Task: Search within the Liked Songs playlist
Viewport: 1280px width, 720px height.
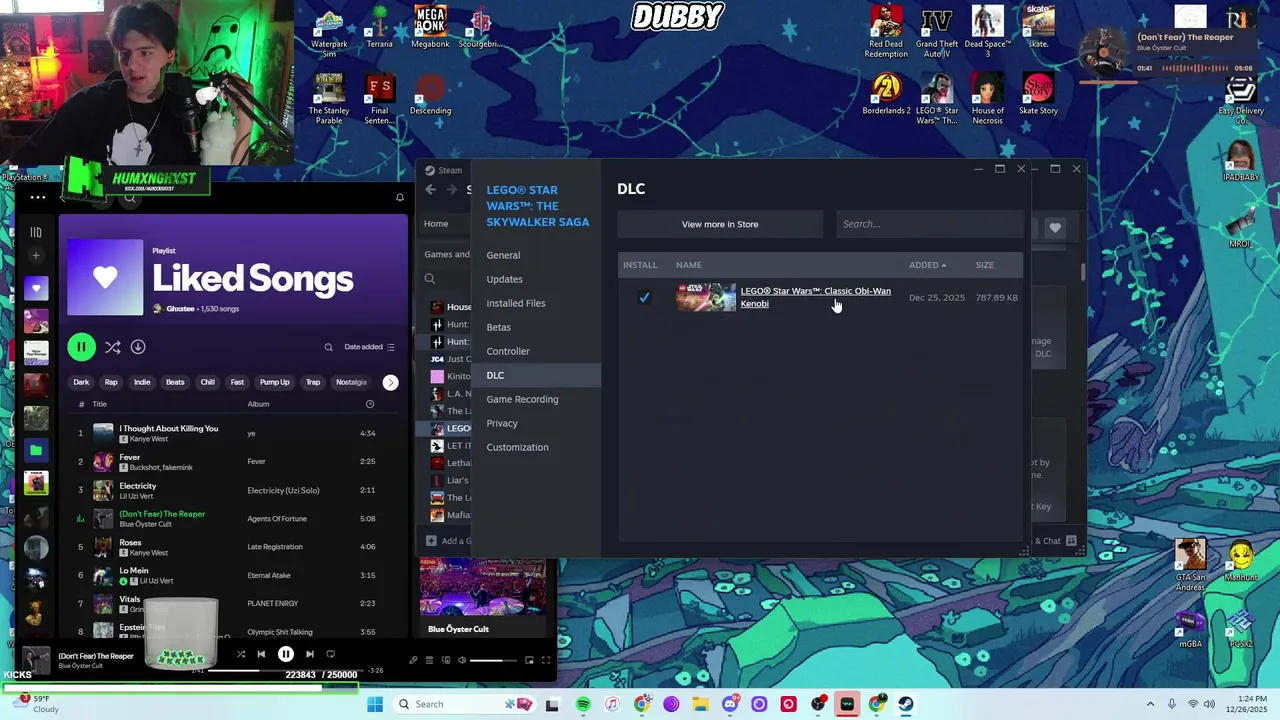Action: (328, 347)
